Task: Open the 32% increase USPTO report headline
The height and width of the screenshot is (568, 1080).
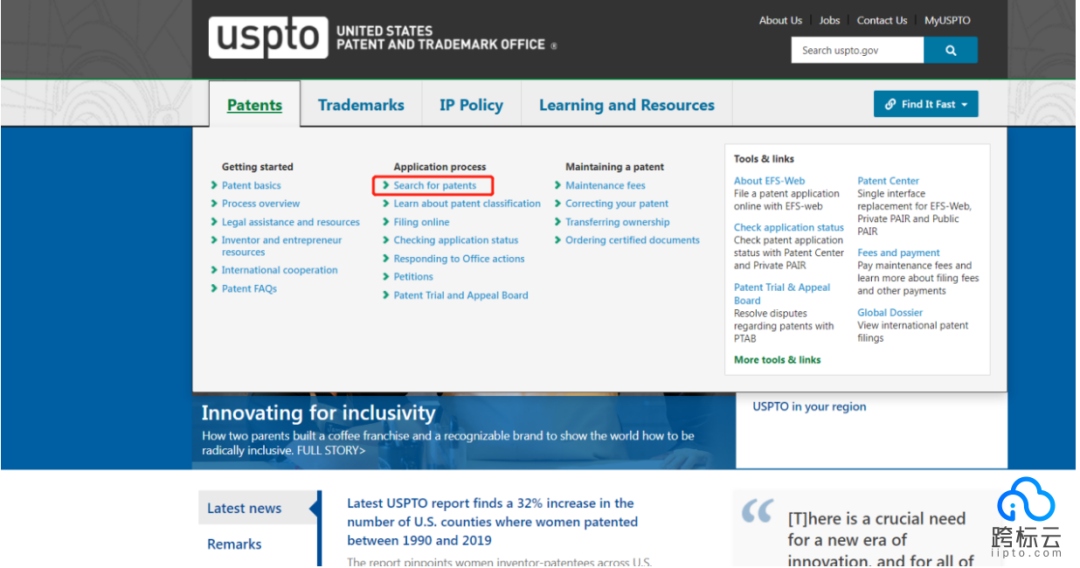Action: pos(492,522)
